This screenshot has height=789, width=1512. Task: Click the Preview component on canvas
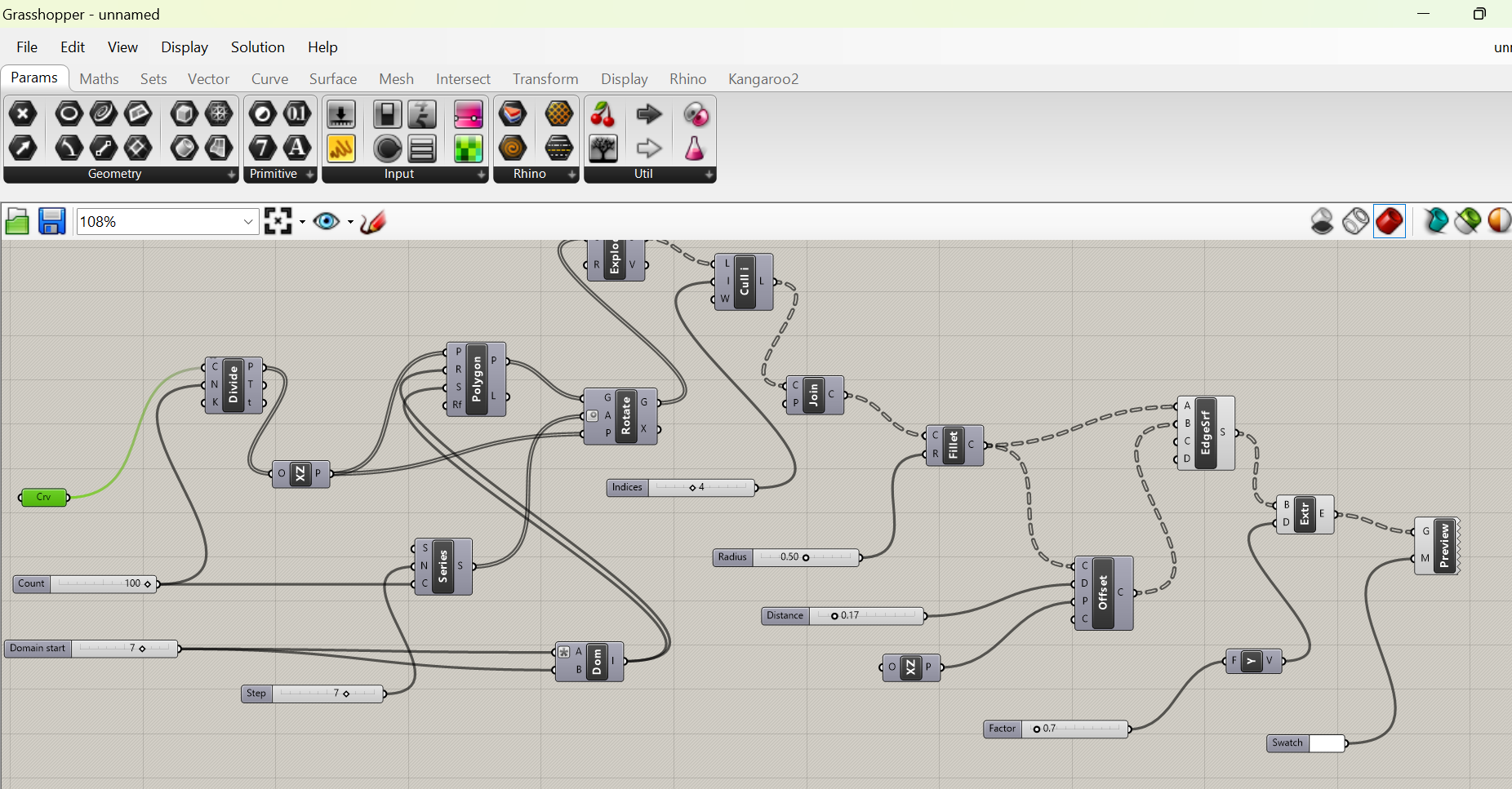click(1443, 546)
